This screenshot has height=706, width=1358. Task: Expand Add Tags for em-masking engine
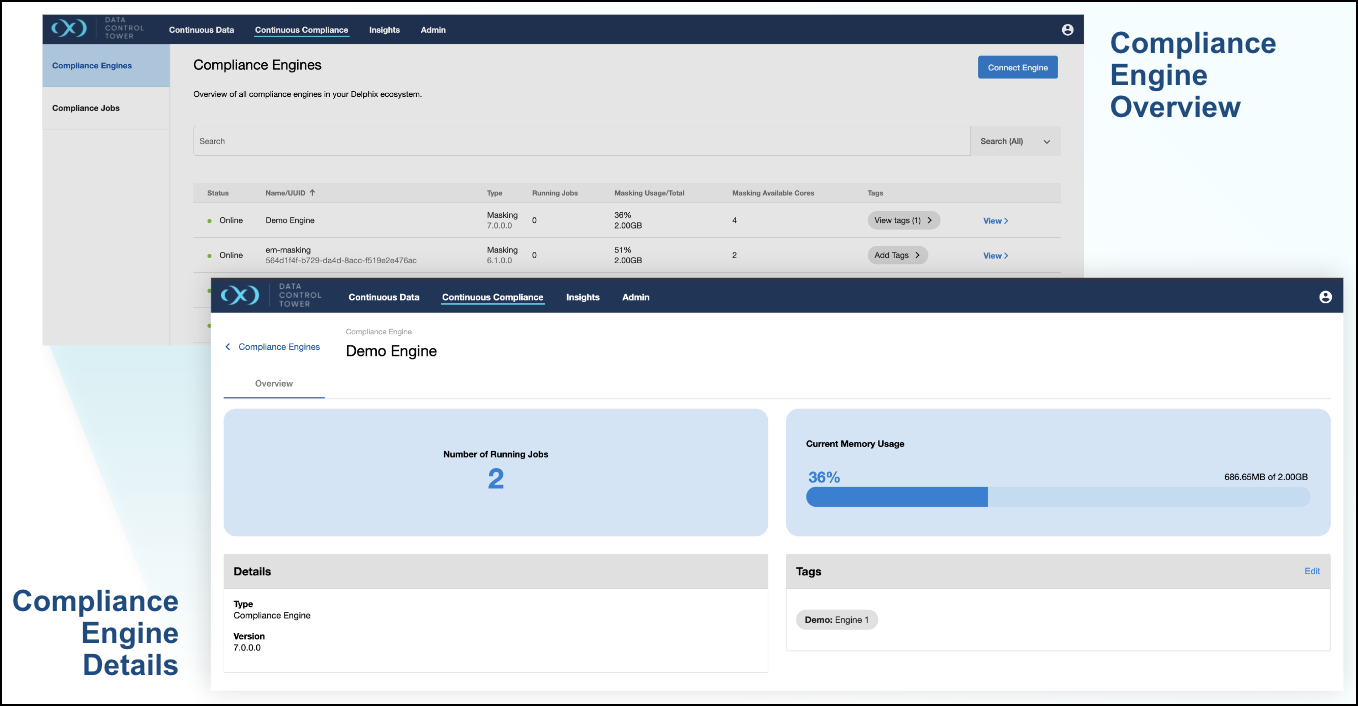(x=897, y=255)
